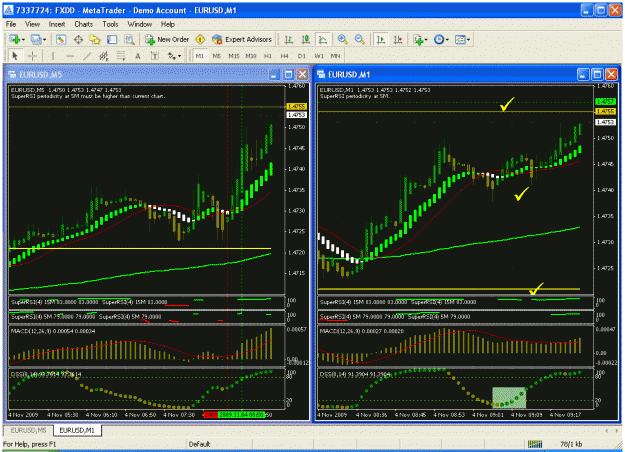Select the Text Label tool
The width and height of the screenshot is (625, 452).
point(155,56)
